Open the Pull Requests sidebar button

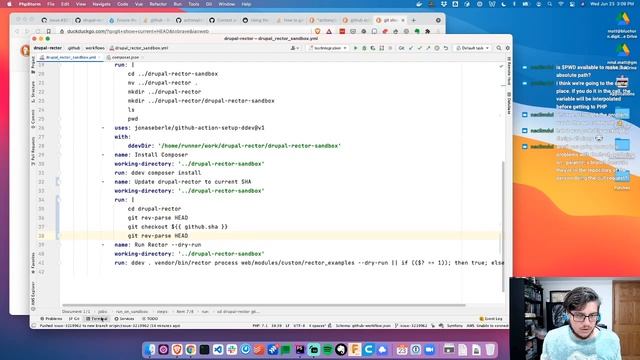pos(33,151)
